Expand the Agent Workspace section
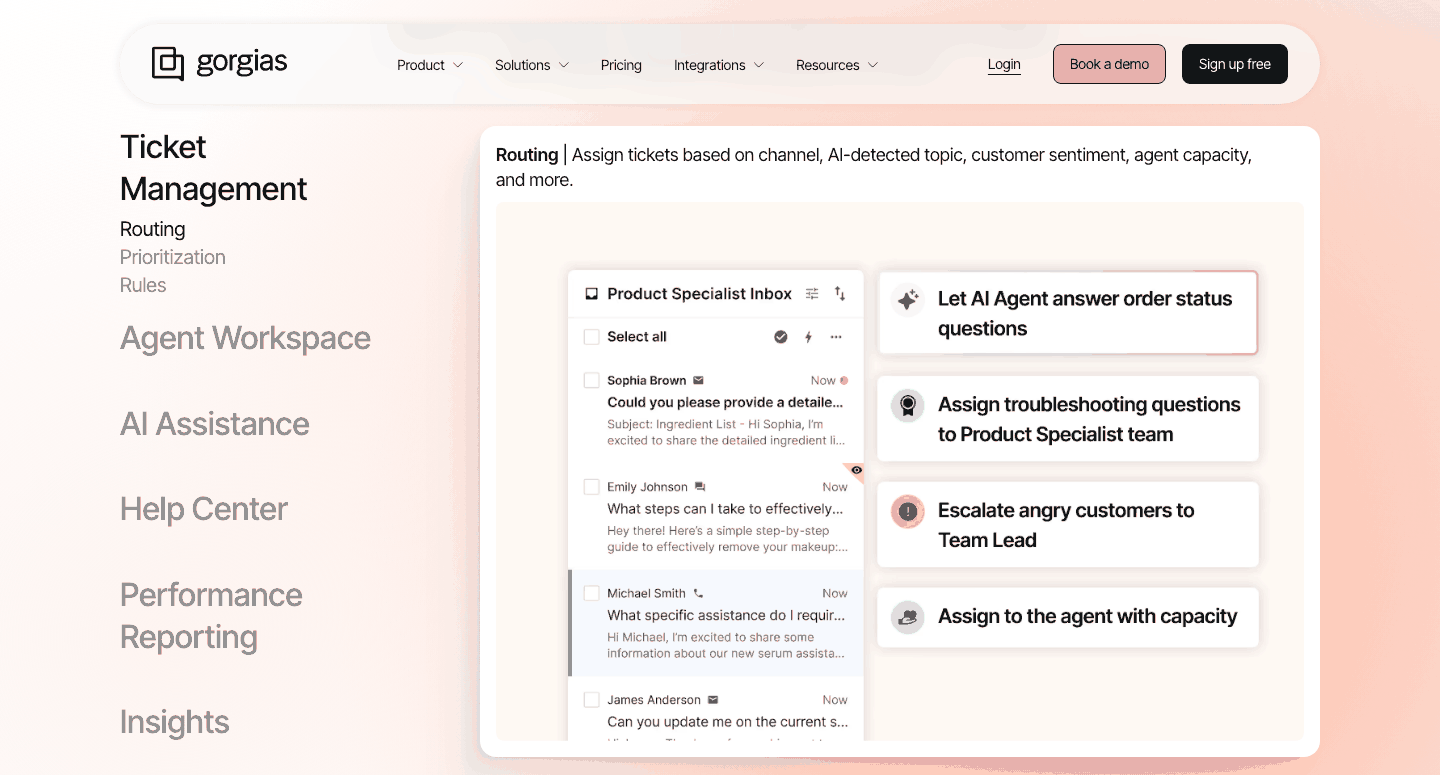1440x775 pixels. 245,338
